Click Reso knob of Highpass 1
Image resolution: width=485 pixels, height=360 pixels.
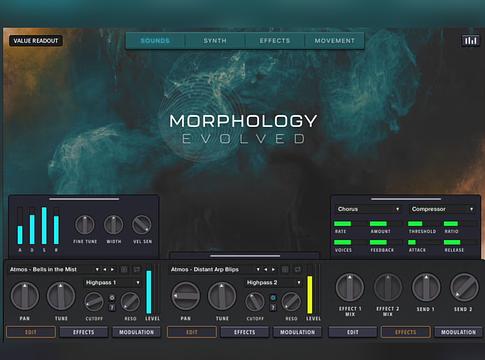pos(130,302)
